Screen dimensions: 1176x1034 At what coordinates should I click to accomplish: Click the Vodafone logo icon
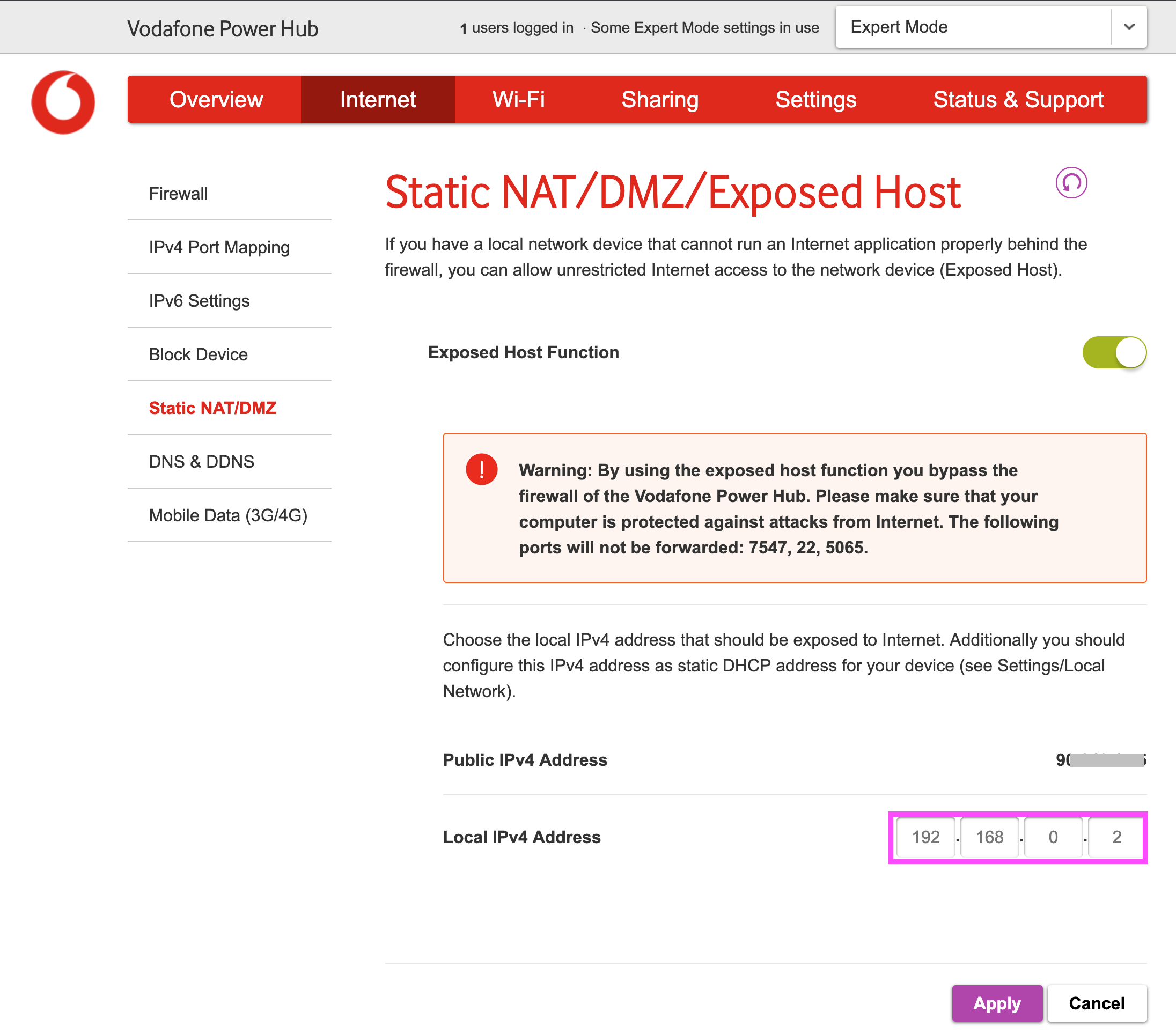click(x=63, y=102)
